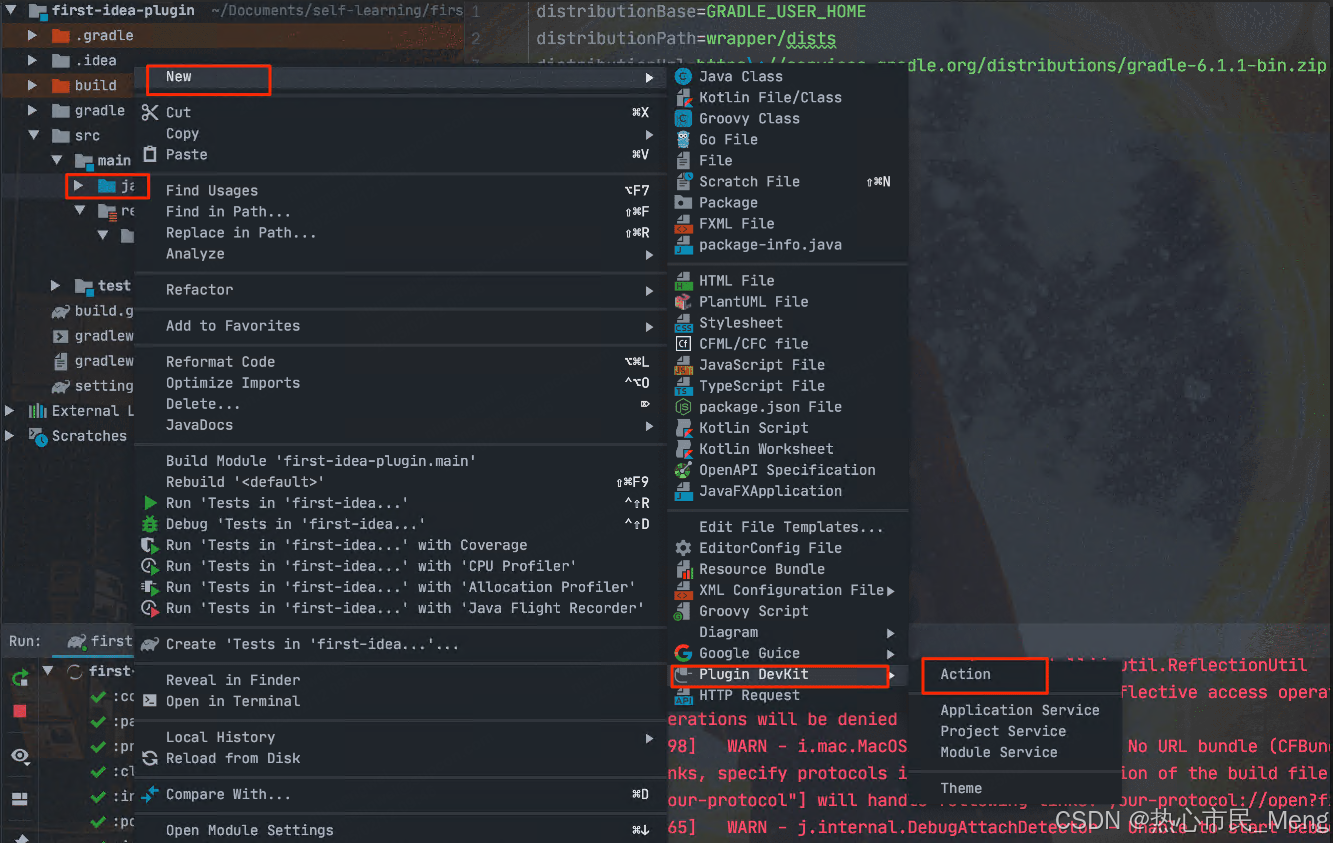The image size is (1333, 843).
Task: Select Application Service submenu entry
Action: [x=1014, y=710]
